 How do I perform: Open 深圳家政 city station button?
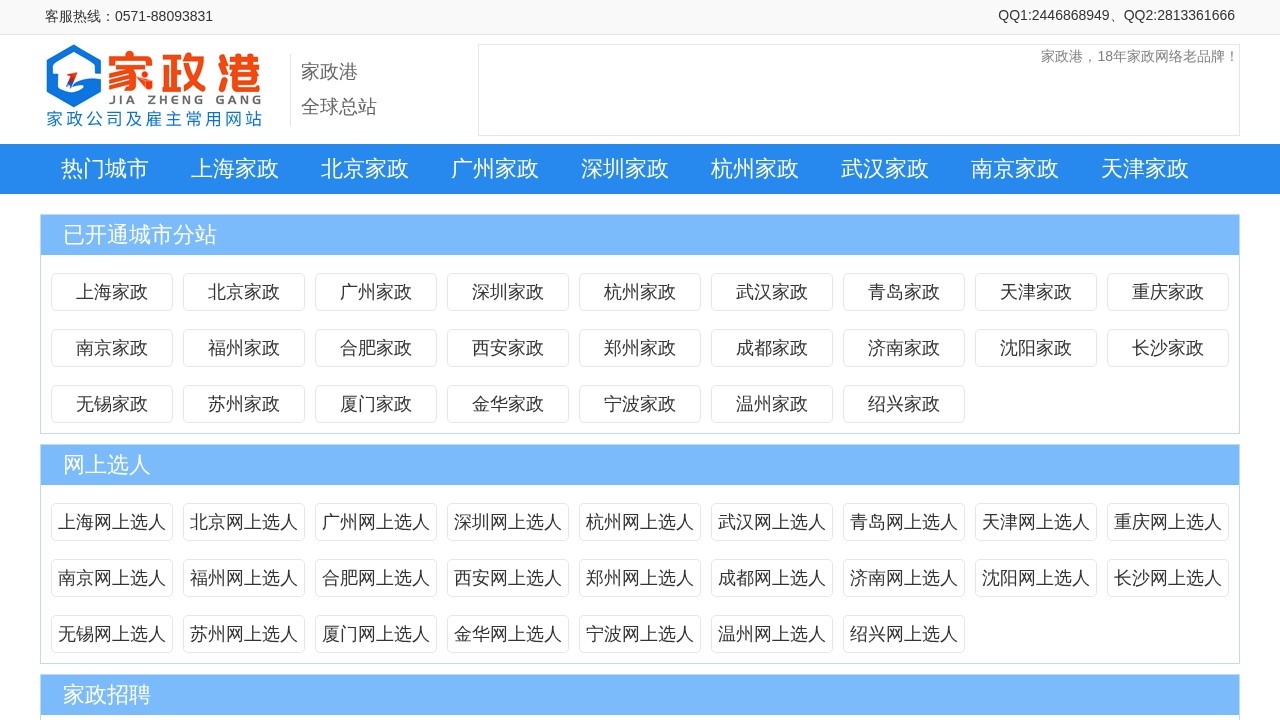[x=508, y=292]
